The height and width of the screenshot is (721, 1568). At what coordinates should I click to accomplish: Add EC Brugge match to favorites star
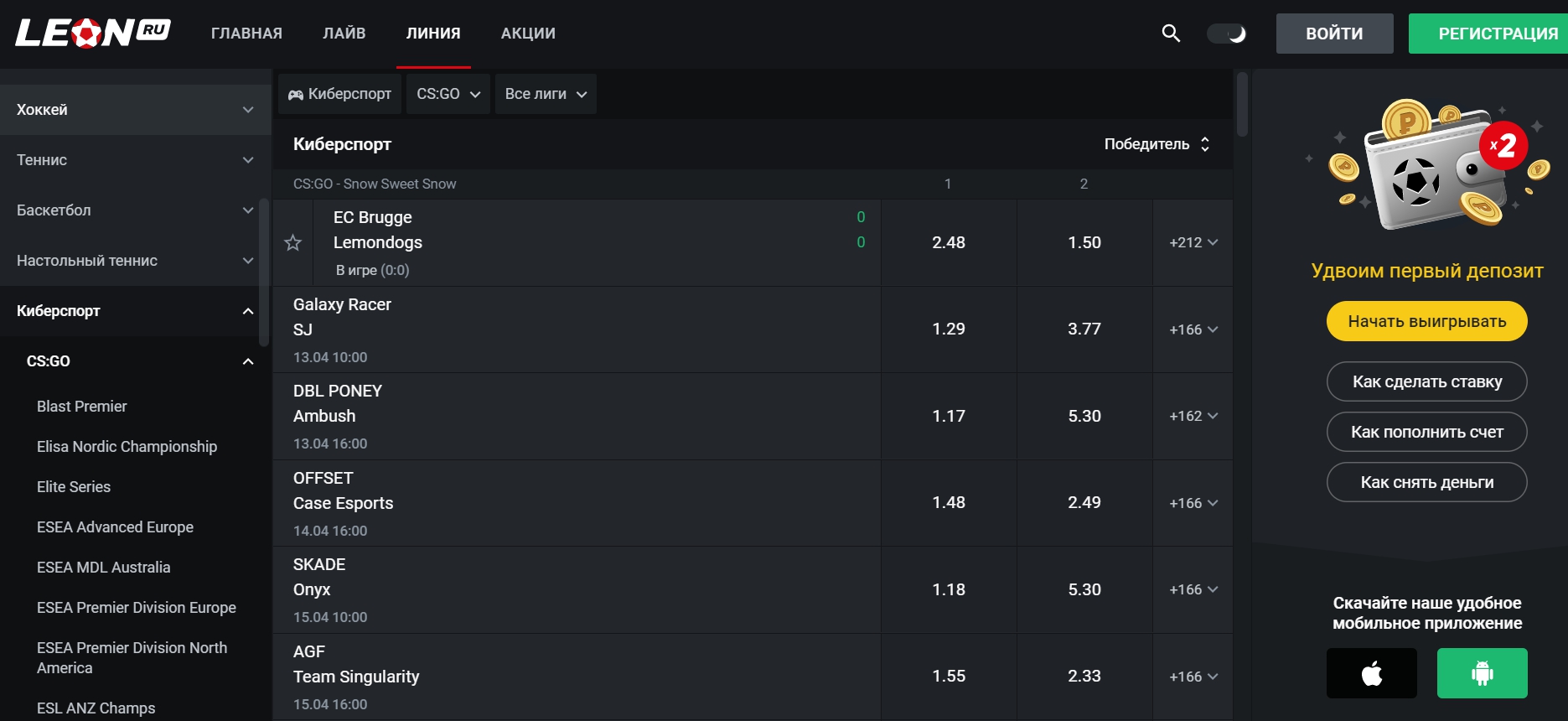pos(292,243)
